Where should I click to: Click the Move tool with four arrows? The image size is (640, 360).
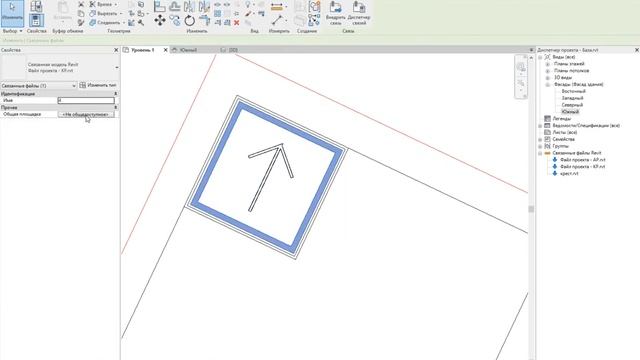(160, 20)
